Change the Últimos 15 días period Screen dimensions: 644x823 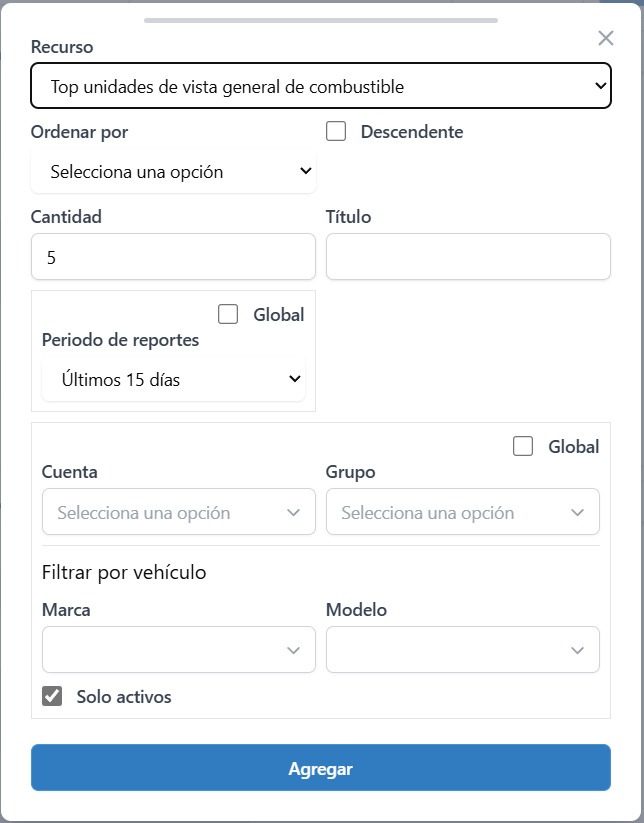pos(173,379)
